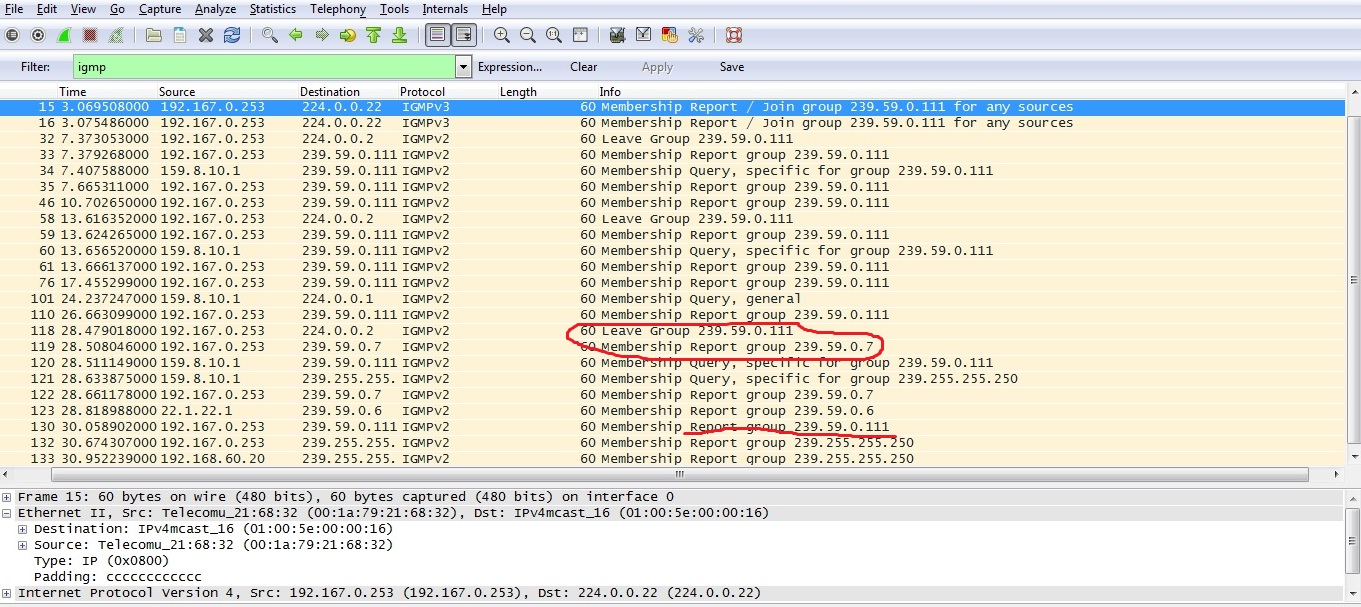This screenshot has width=1361, height=607.
Task: Open a capture file using the folder icon
Action: click(153, 35)
